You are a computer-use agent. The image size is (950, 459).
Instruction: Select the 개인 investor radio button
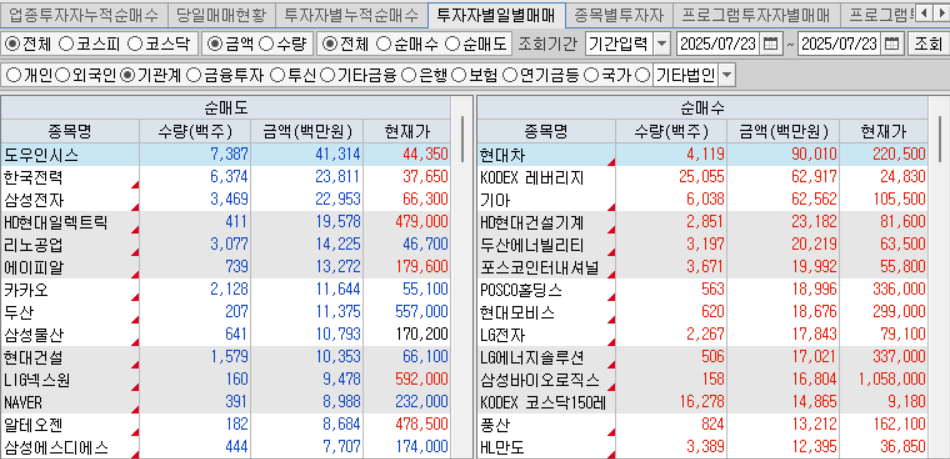point(29,75)
